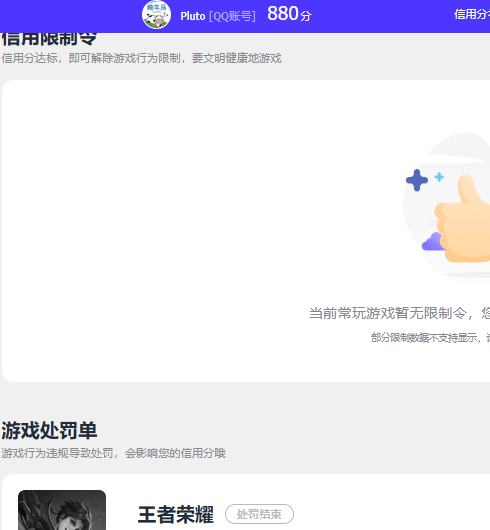View the 880分 credit score
Screen dimensions: 490x530
289,14
